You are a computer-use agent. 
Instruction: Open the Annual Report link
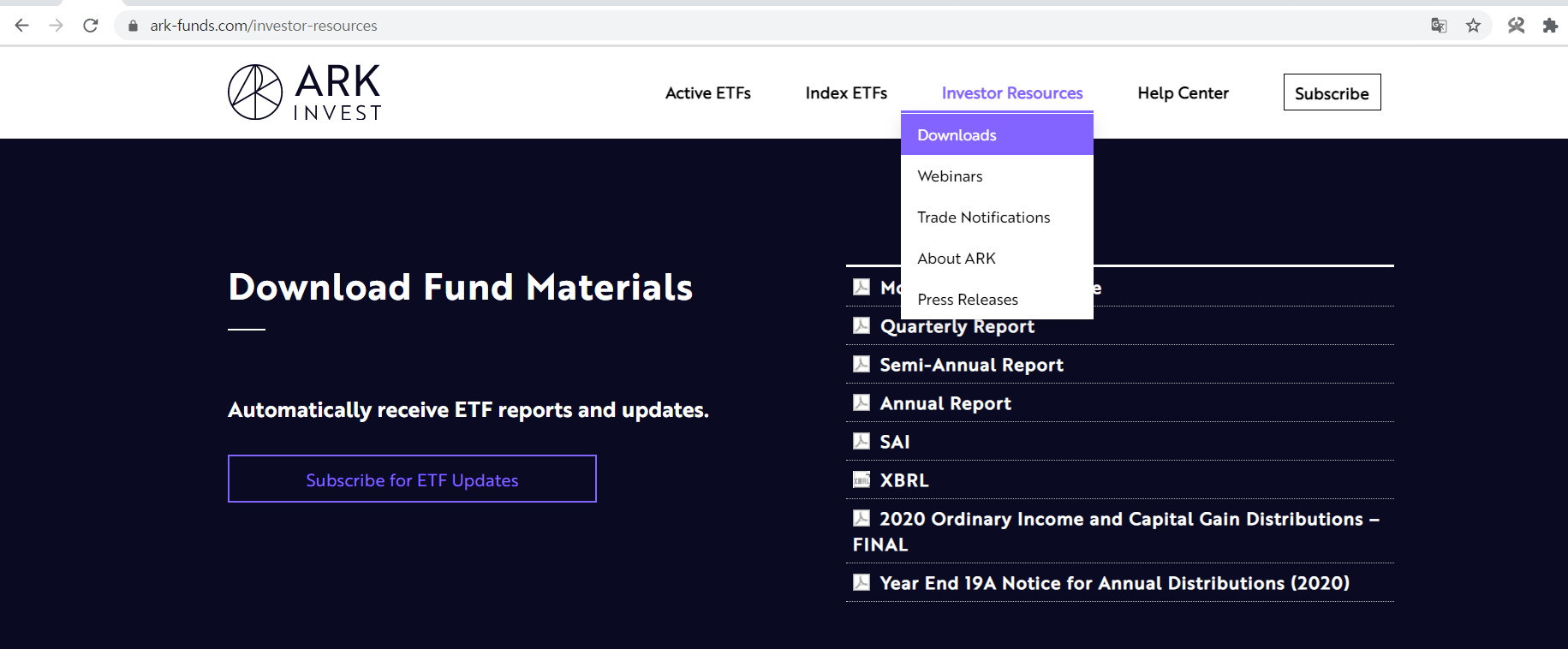[x=945, y=403]
